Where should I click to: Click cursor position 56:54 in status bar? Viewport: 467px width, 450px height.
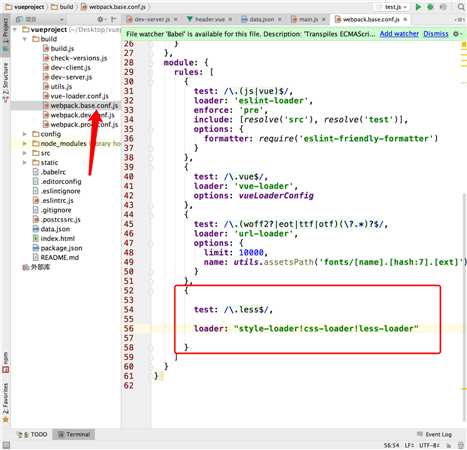click(x=391, y=445)
